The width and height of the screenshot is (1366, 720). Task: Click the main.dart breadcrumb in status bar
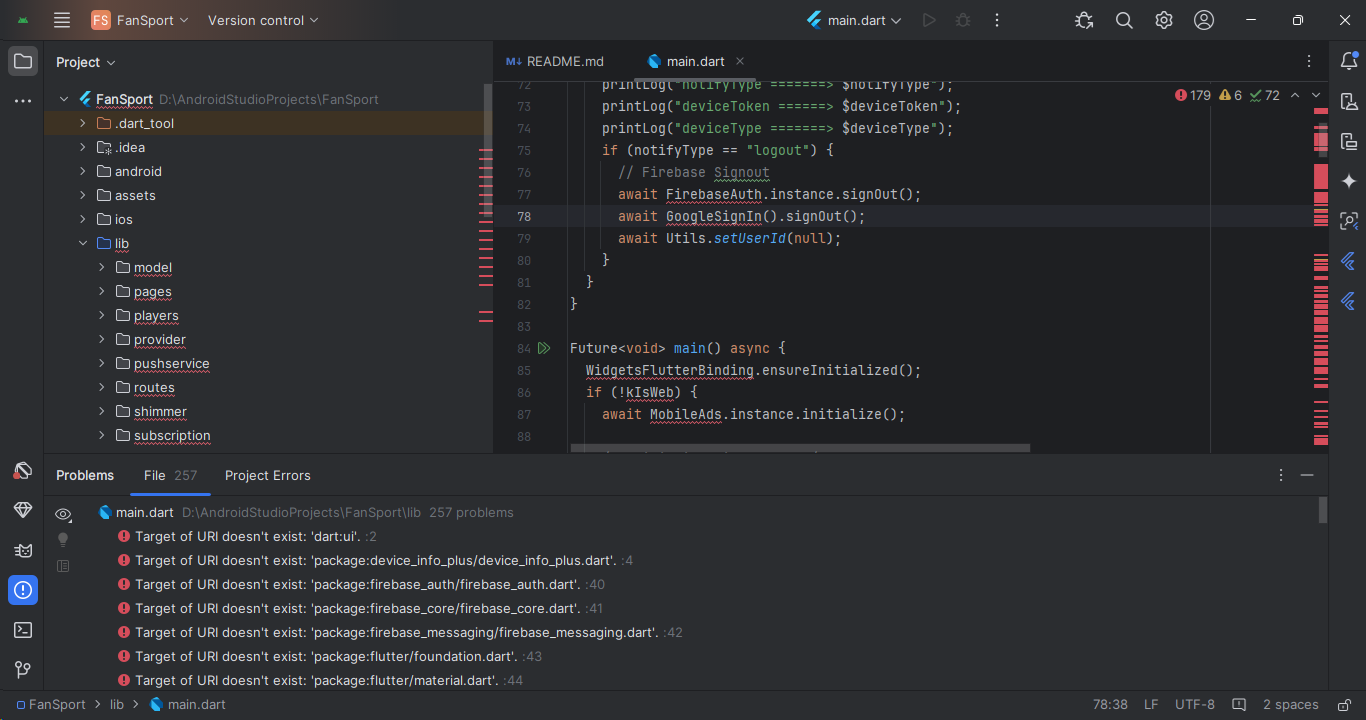[x=188, y=704]
